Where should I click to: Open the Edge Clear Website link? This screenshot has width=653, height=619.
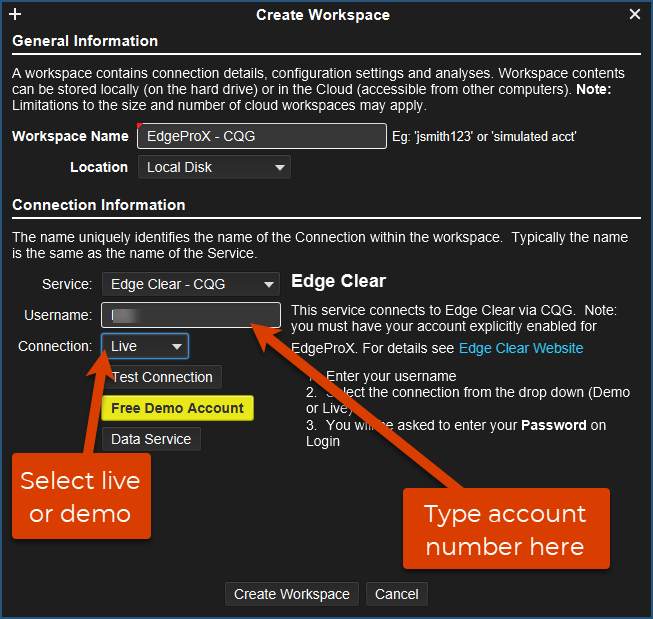click(x=521, y=348)
